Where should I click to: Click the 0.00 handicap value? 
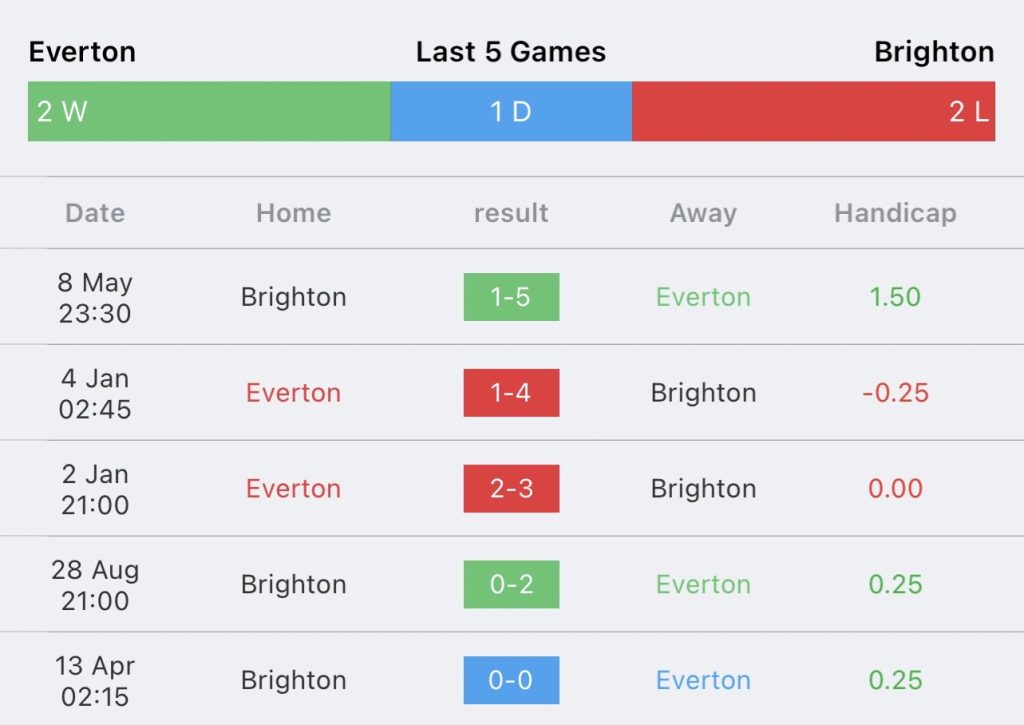(x=895, y=489)
